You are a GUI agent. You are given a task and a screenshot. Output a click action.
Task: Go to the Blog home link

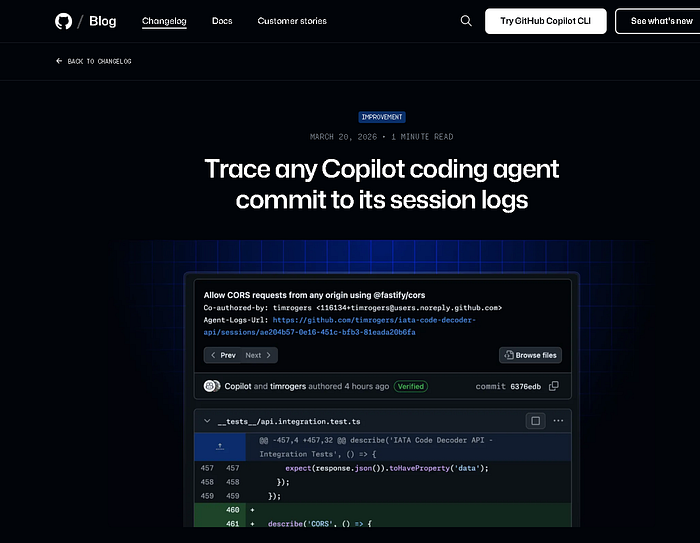tap(103, 21)
